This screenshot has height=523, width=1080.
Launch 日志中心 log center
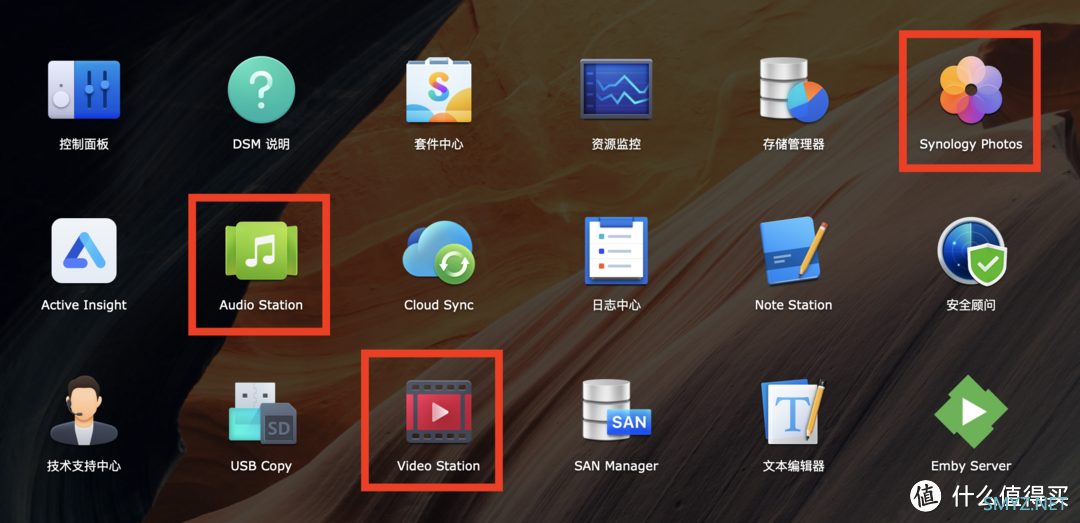pyautogui.click(x=616, y=251)
